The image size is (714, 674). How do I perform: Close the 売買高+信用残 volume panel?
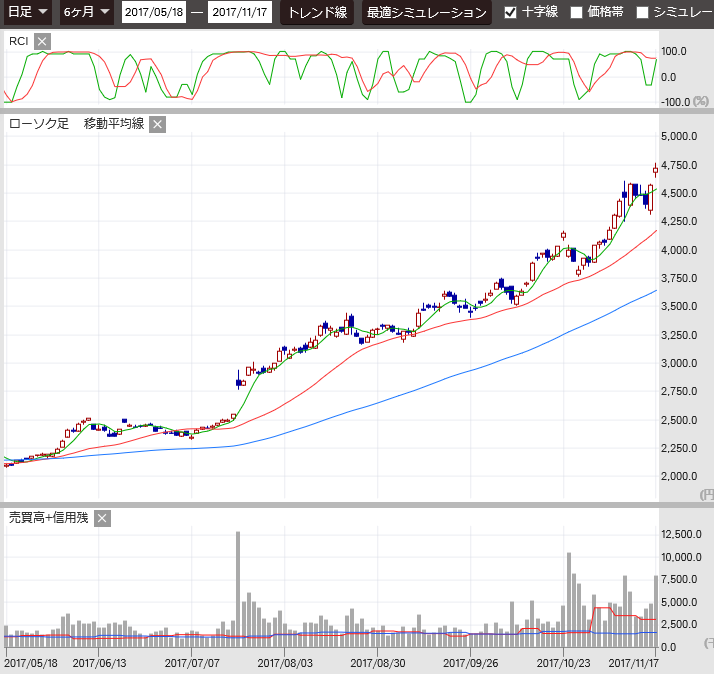(x=102, y=518)
